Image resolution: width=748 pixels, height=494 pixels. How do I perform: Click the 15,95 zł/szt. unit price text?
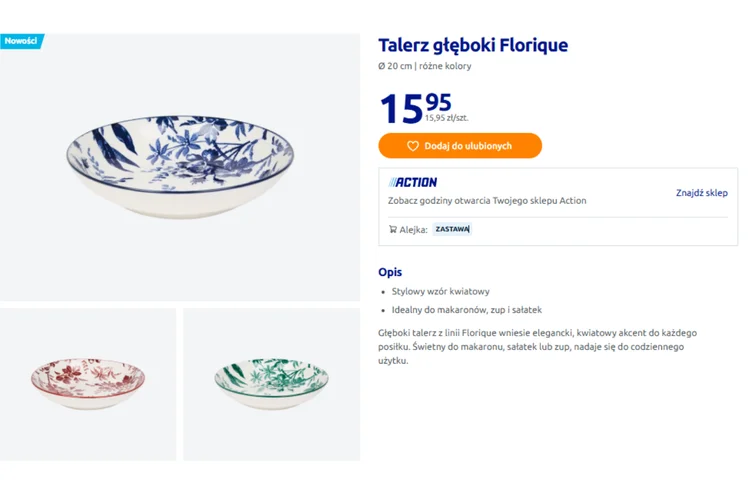point(447,118)
